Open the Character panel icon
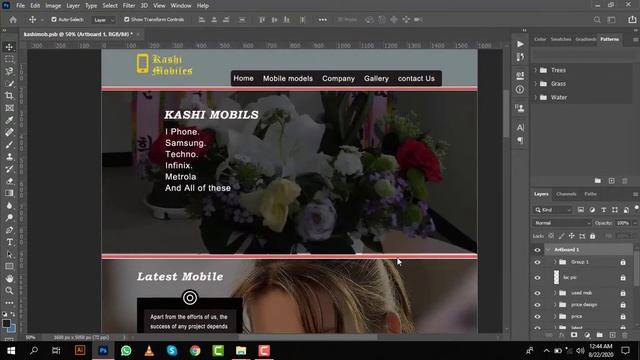This screenshot has width=640, height=360. [x=520, y=127]
